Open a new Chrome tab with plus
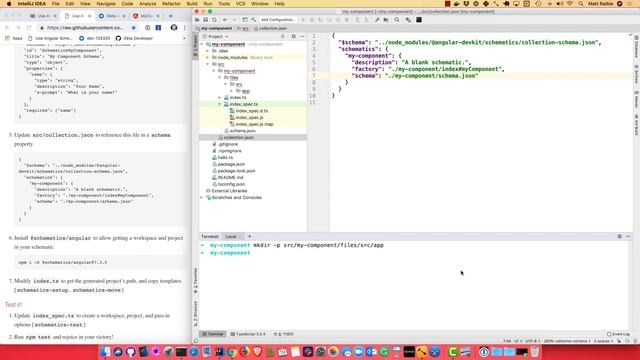The width and height of the screenshot is (640, 360). pyautogui.click(x=171, y=16)
